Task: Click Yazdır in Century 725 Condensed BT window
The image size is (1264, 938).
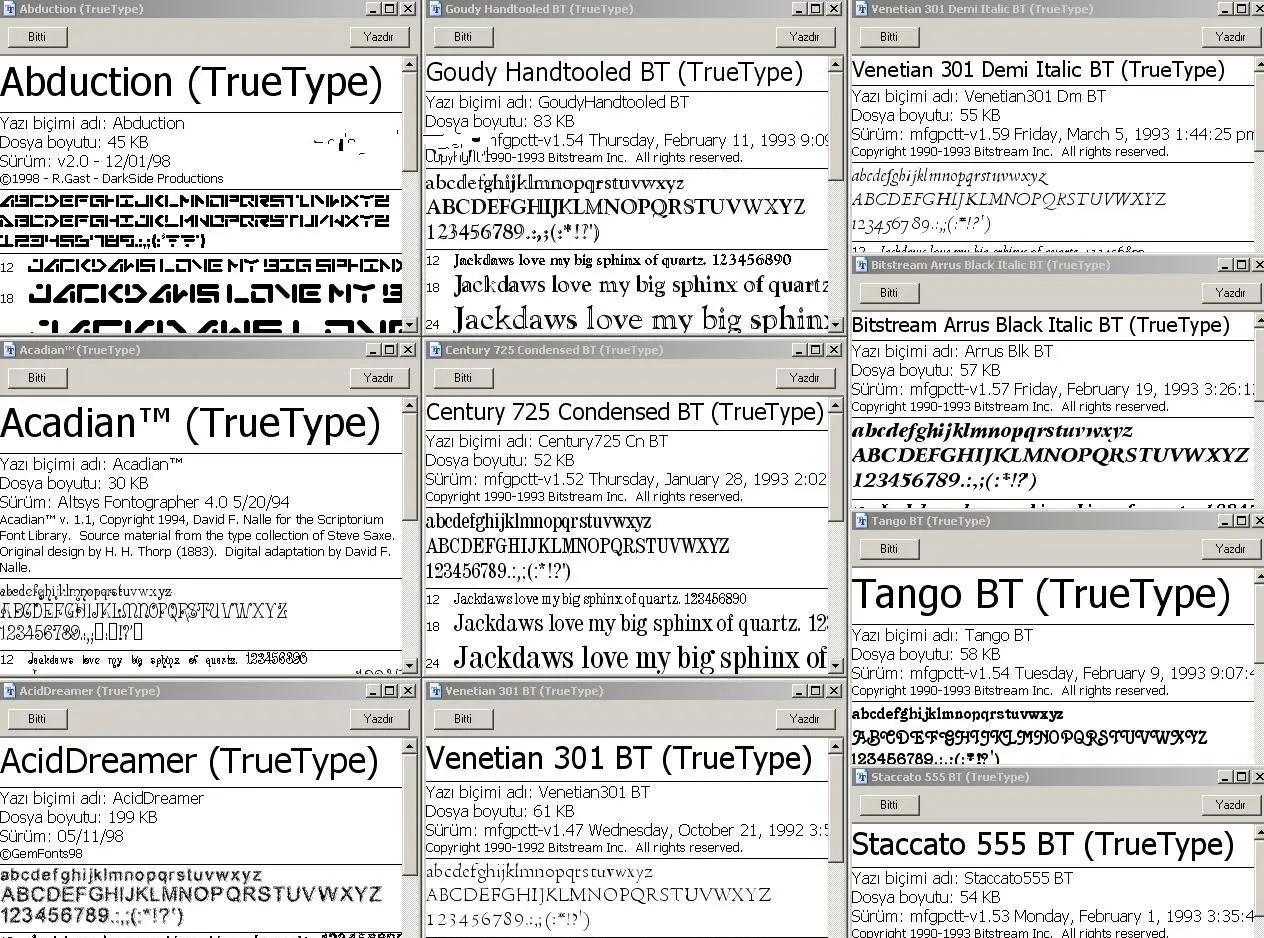Action: click(805, 378)
